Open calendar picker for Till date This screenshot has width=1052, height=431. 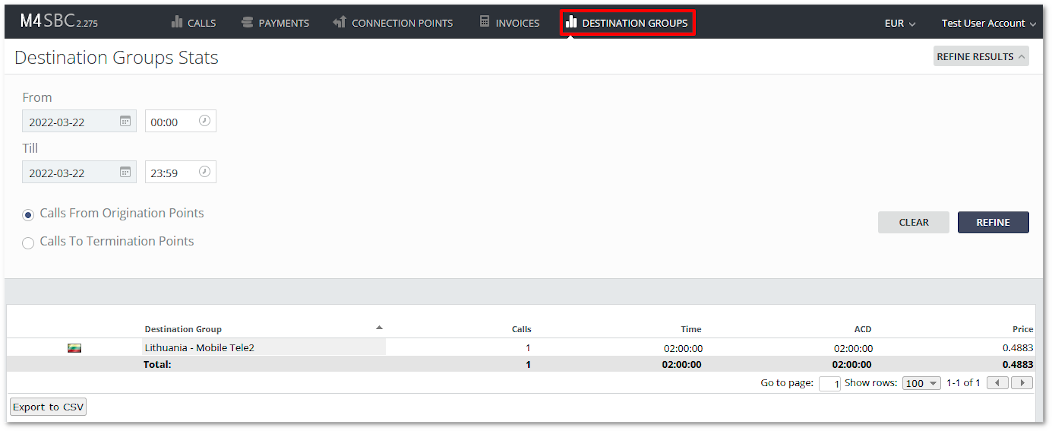click(x=126, y=172)
